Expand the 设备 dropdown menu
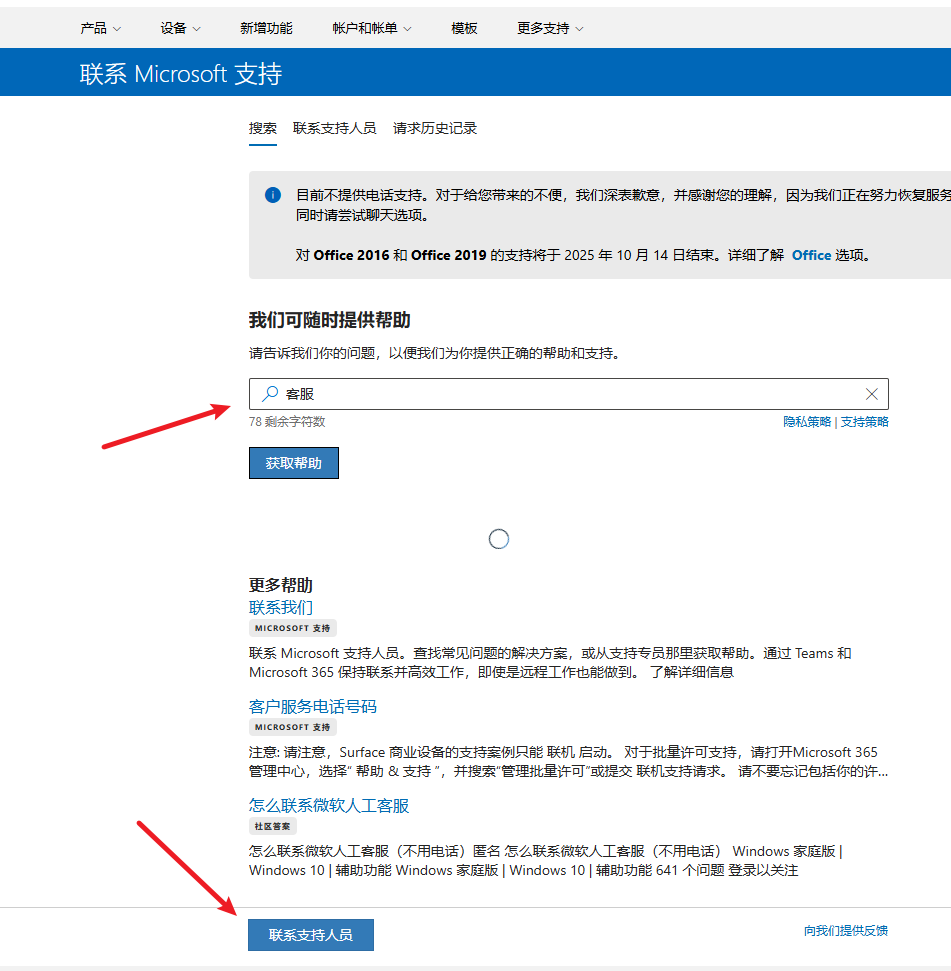 [x=180, y=28]
